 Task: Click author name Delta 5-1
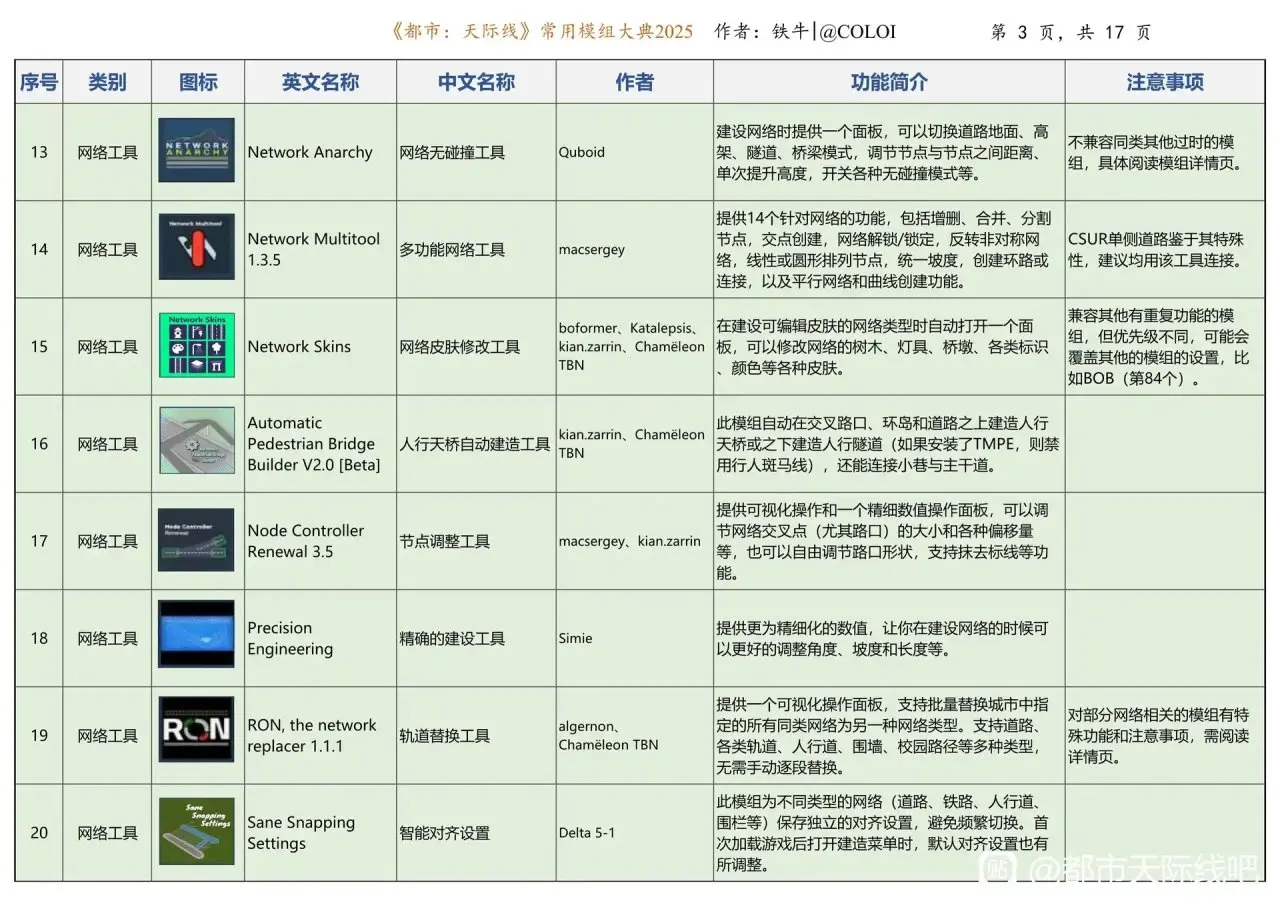[x=587, y=833]
